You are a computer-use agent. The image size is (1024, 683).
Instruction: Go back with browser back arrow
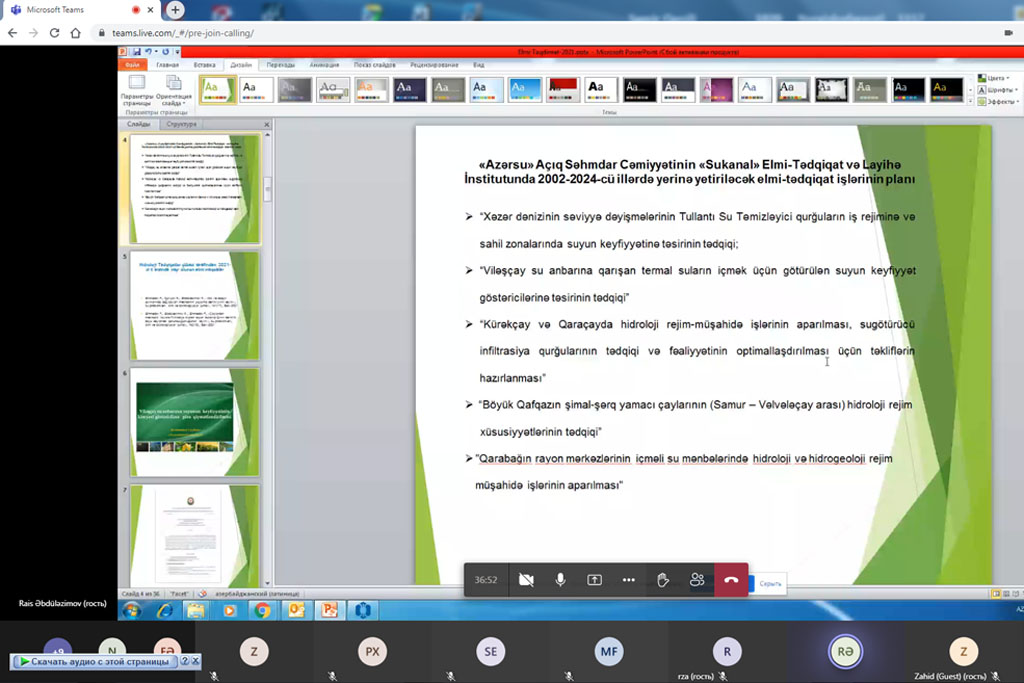click(x=12, y=33)
